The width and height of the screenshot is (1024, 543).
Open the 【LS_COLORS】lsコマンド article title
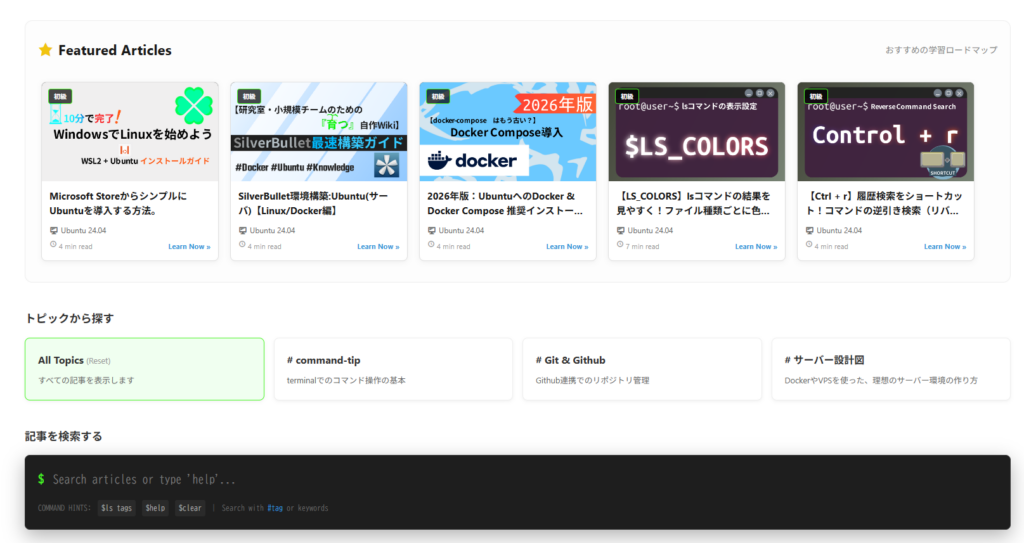(x=694, y=203)
